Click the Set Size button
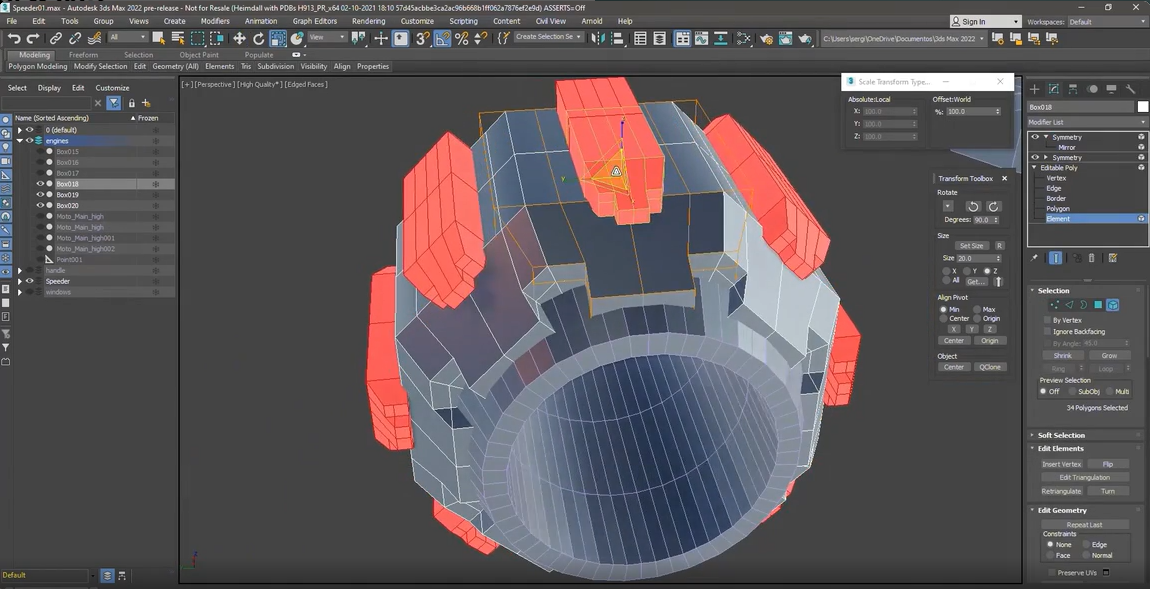 (971, 246)
